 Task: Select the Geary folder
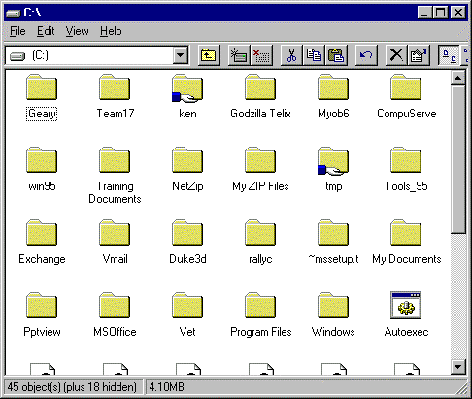coord(41,97)
